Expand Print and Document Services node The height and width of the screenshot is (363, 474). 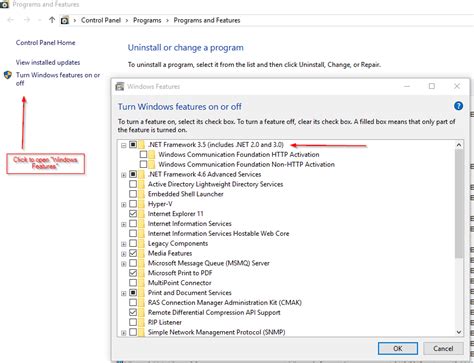124,293
